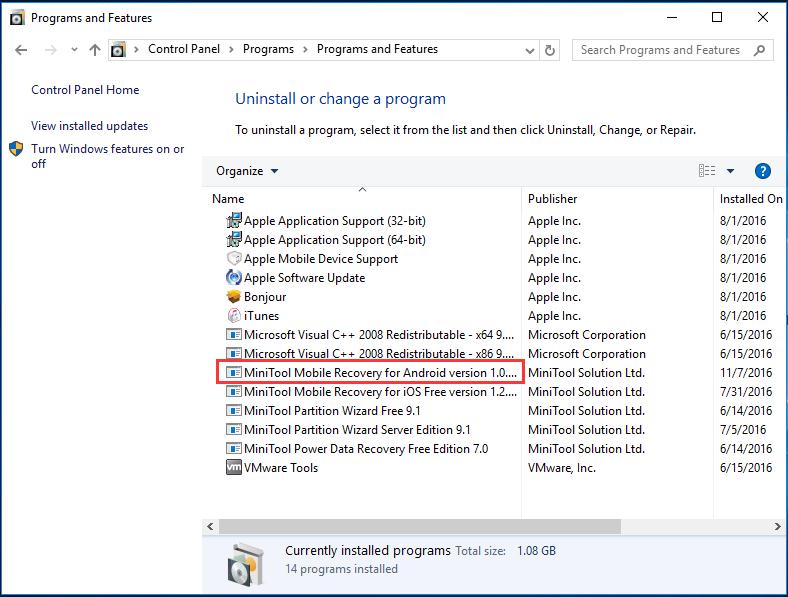Click the Apple Application Support (64-bit) icon
The width and height of the screenshot is (788, 597).
[234, 240]
